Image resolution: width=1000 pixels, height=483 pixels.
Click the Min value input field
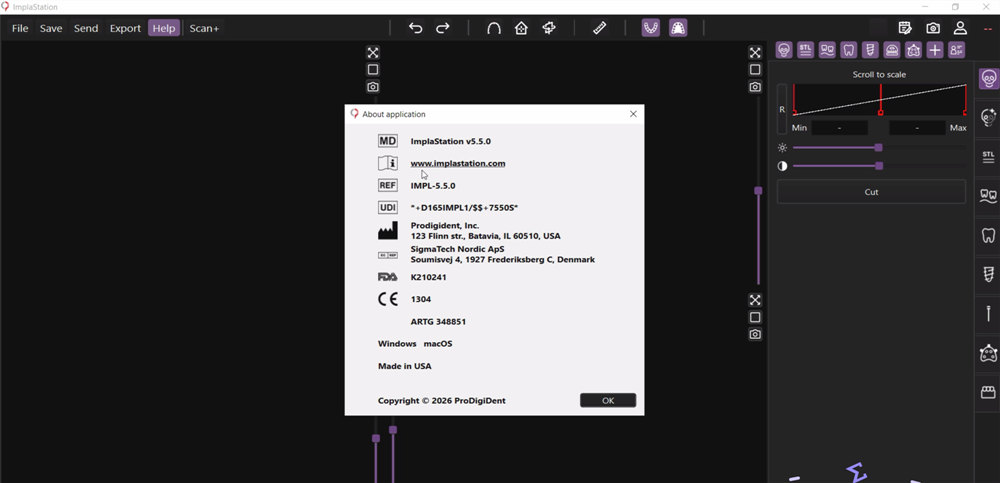[x=839, y=128]
